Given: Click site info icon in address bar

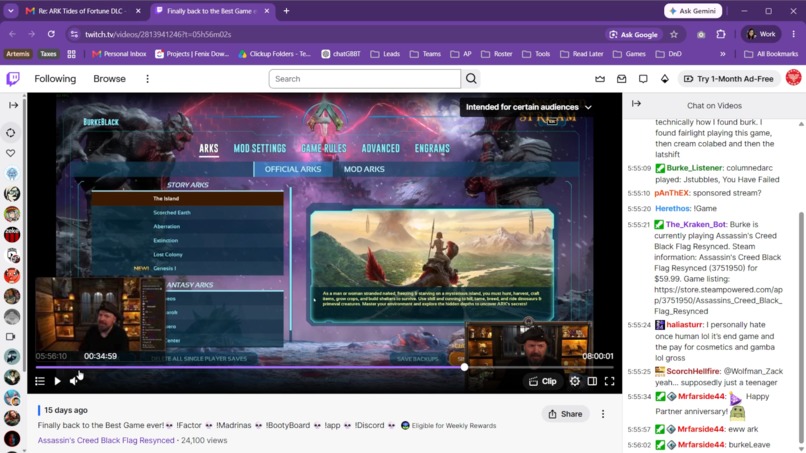Looking at the screenshot, I should coord(75,34).
